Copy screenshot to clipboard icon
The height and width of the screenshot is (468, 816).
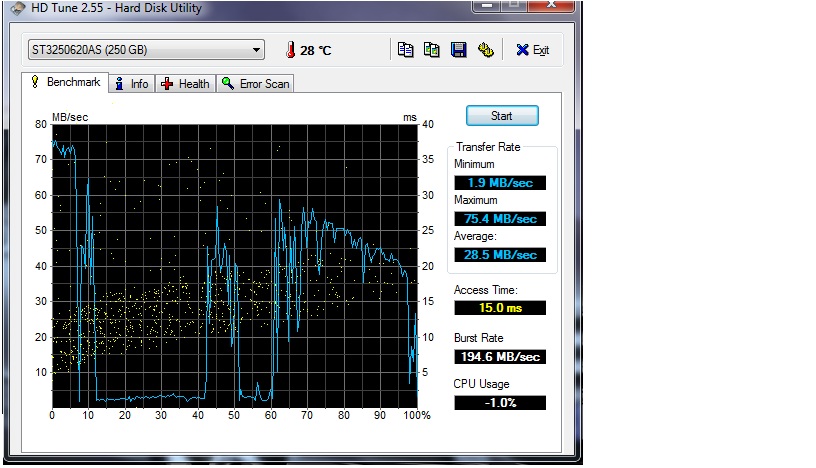(x=431, y=50)
